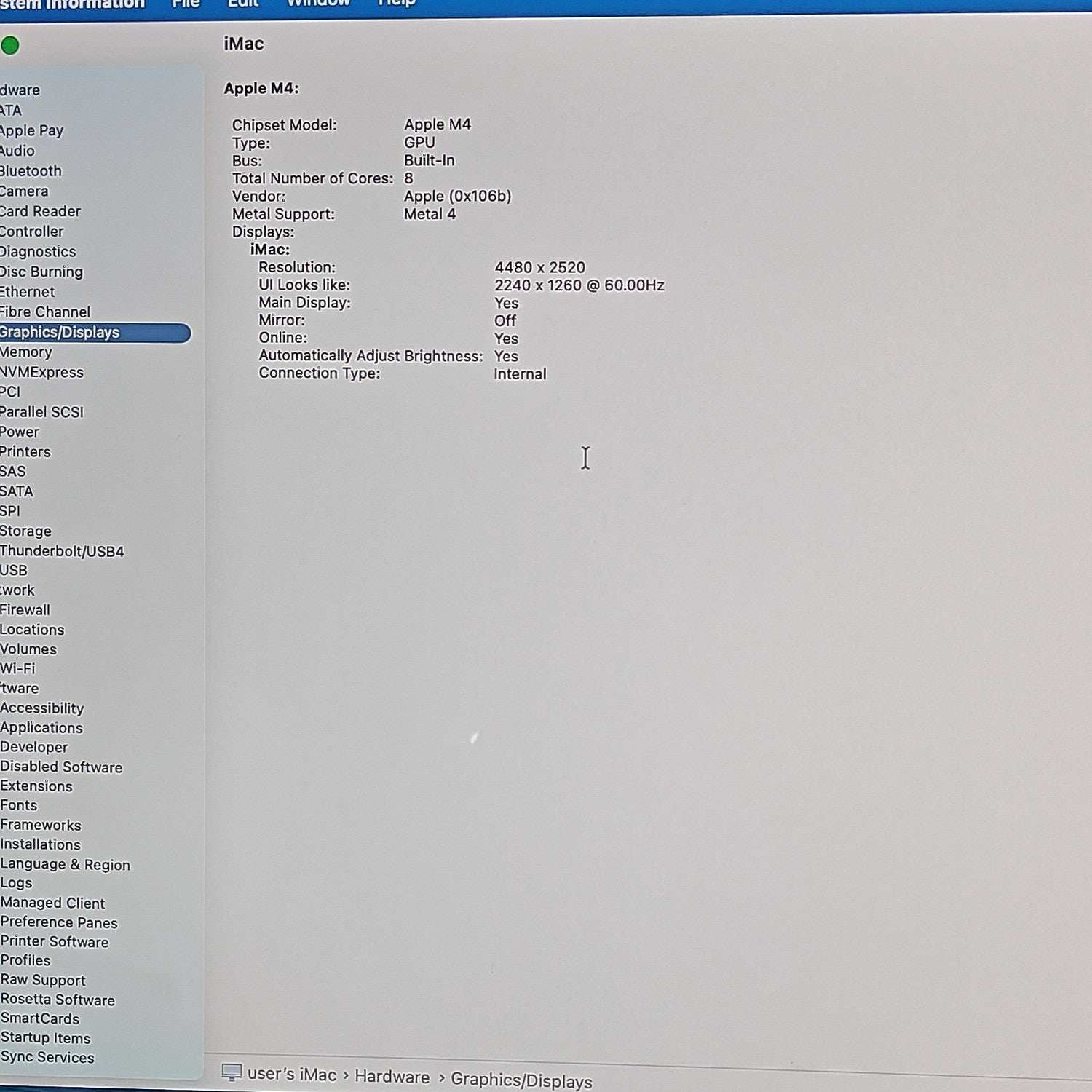
Task: Select Wi-Fi in the sidebar
Action: [x=17, y=668]
